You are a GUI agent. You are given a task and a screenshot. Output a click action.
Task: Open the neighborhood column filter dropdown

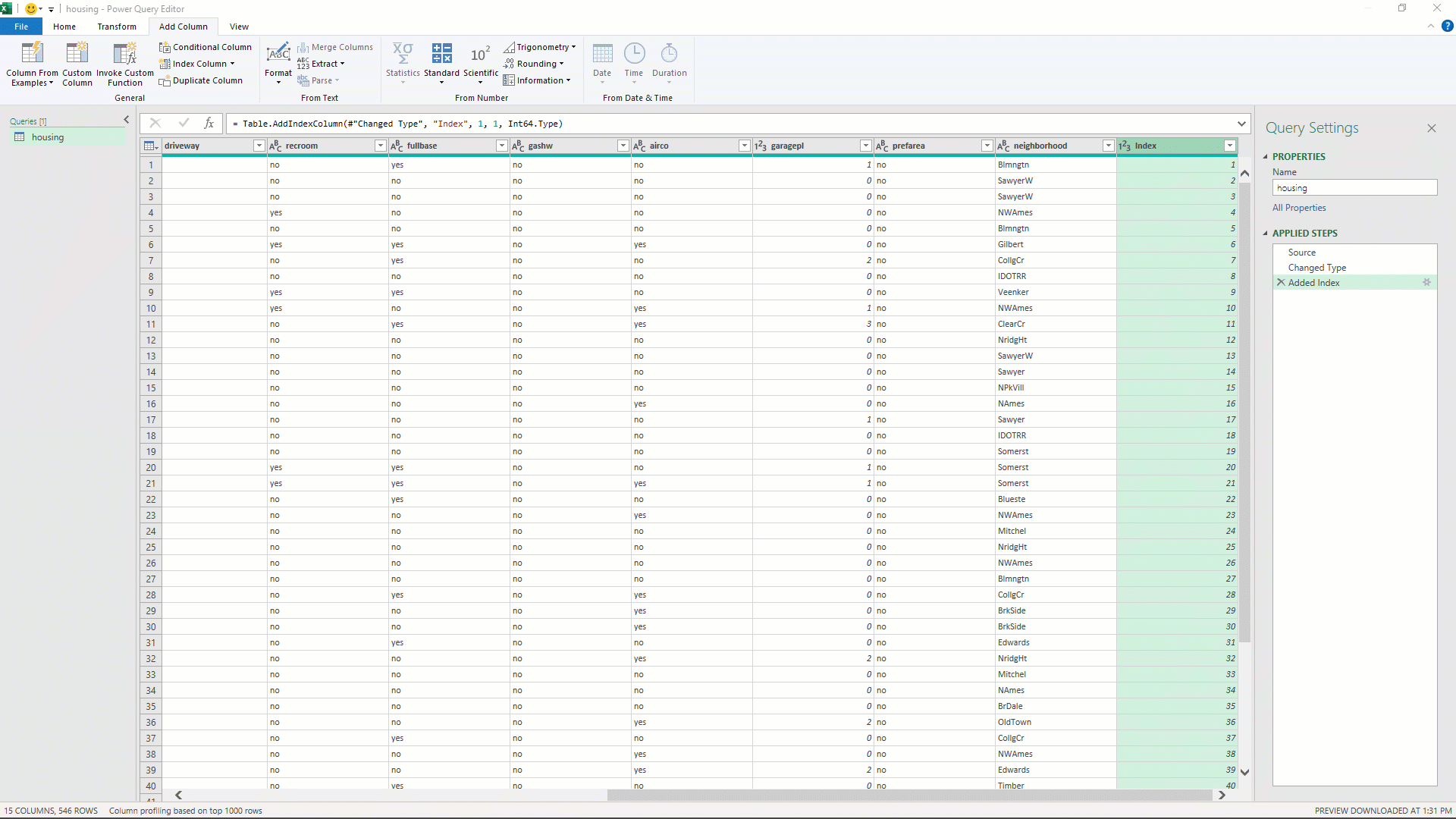pos(1108,146)
